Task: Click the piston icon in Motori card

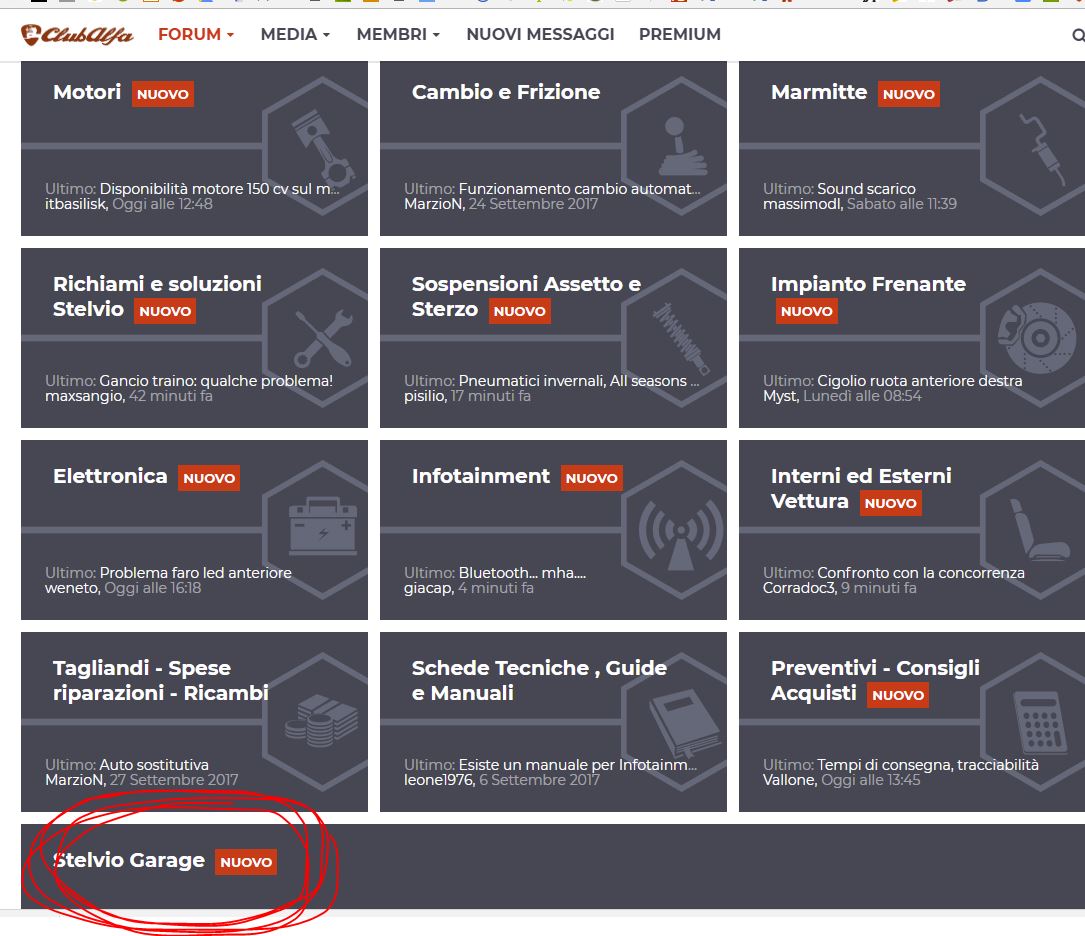Action: pos(323,150)
